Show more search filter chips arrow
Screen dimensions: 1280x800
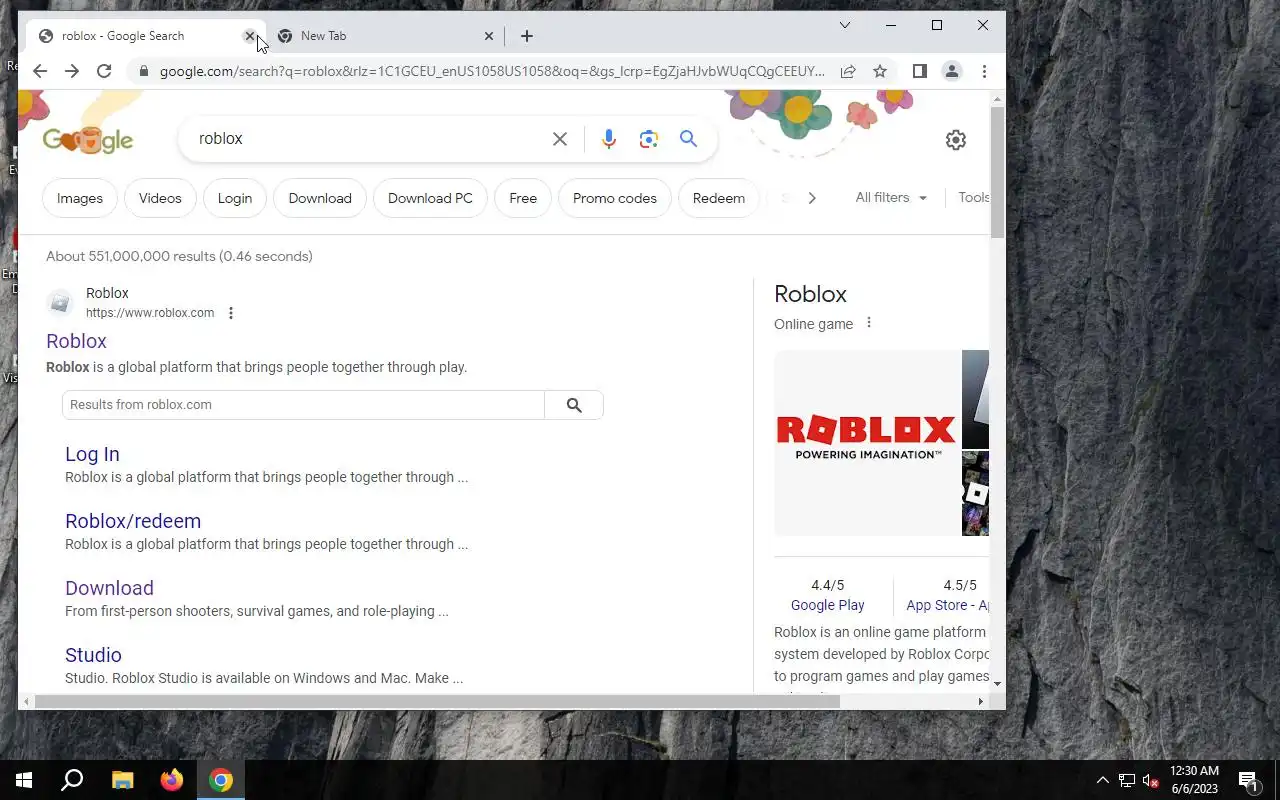click(812, 198)
